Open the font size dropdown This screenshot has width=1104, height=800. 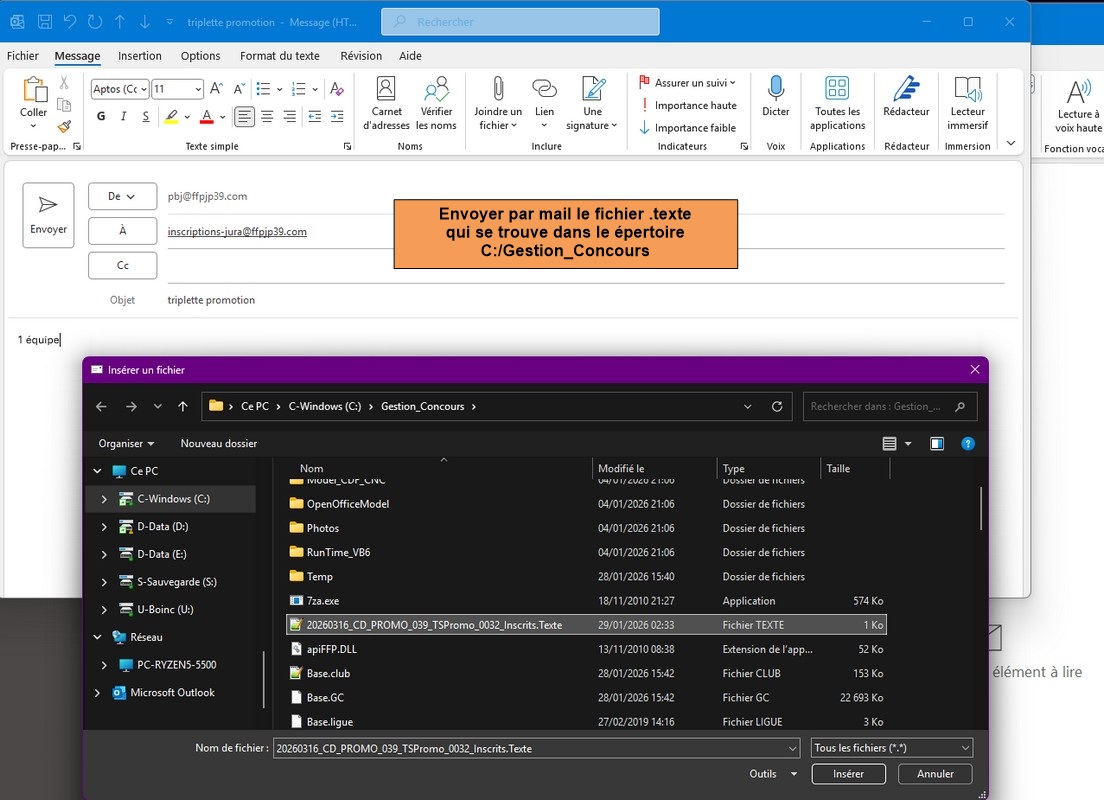(198, 89)
